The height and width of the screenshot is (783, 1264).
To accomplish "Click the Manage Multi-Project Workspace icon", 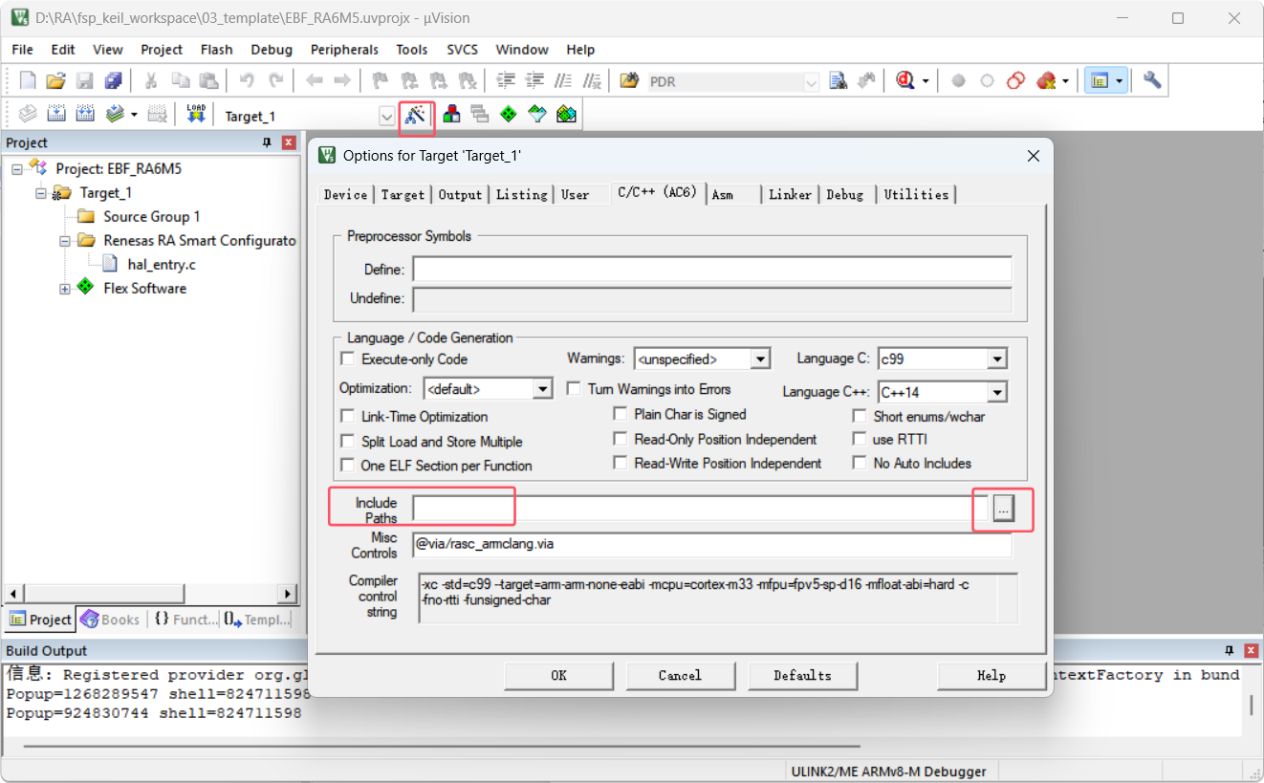I will click(x=479, y=115).
